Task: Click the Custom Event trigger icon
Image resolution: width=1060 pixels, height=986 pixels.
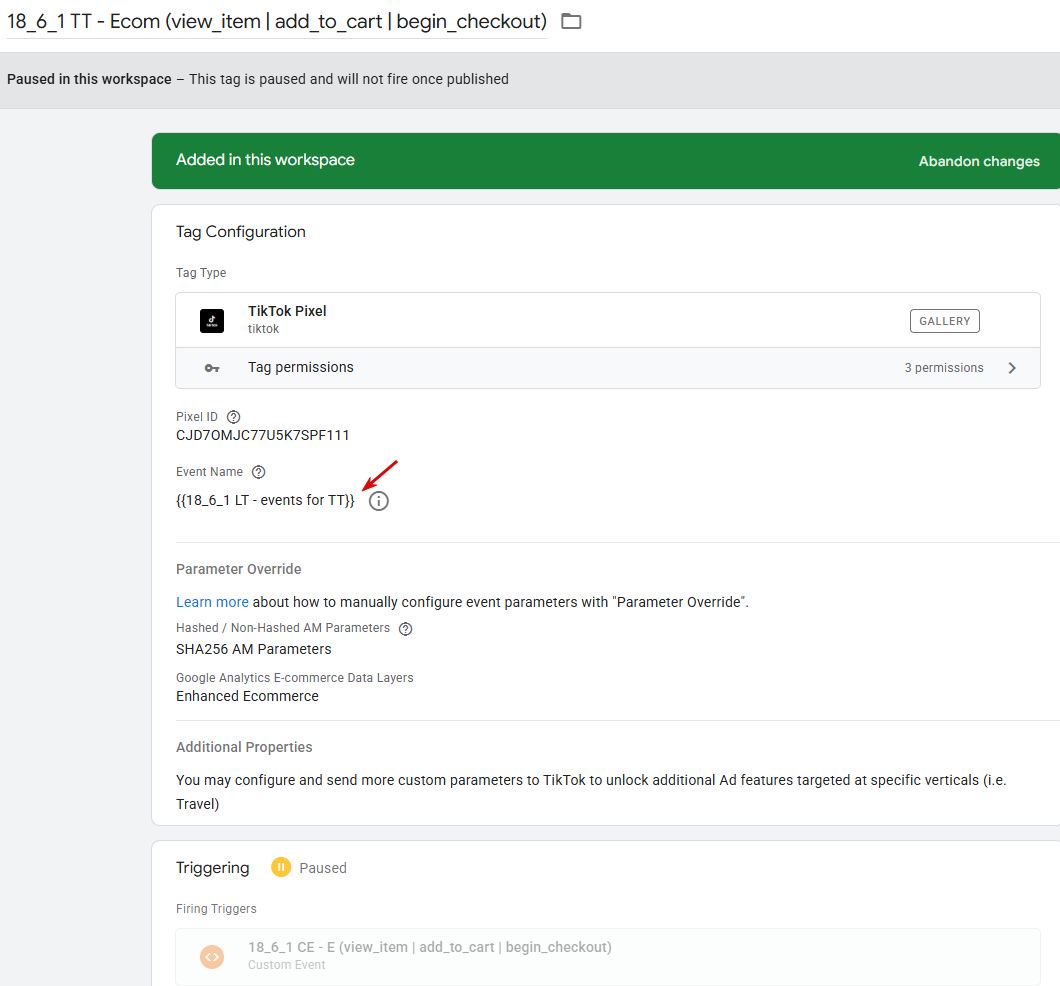Action: tap(212, 956)
